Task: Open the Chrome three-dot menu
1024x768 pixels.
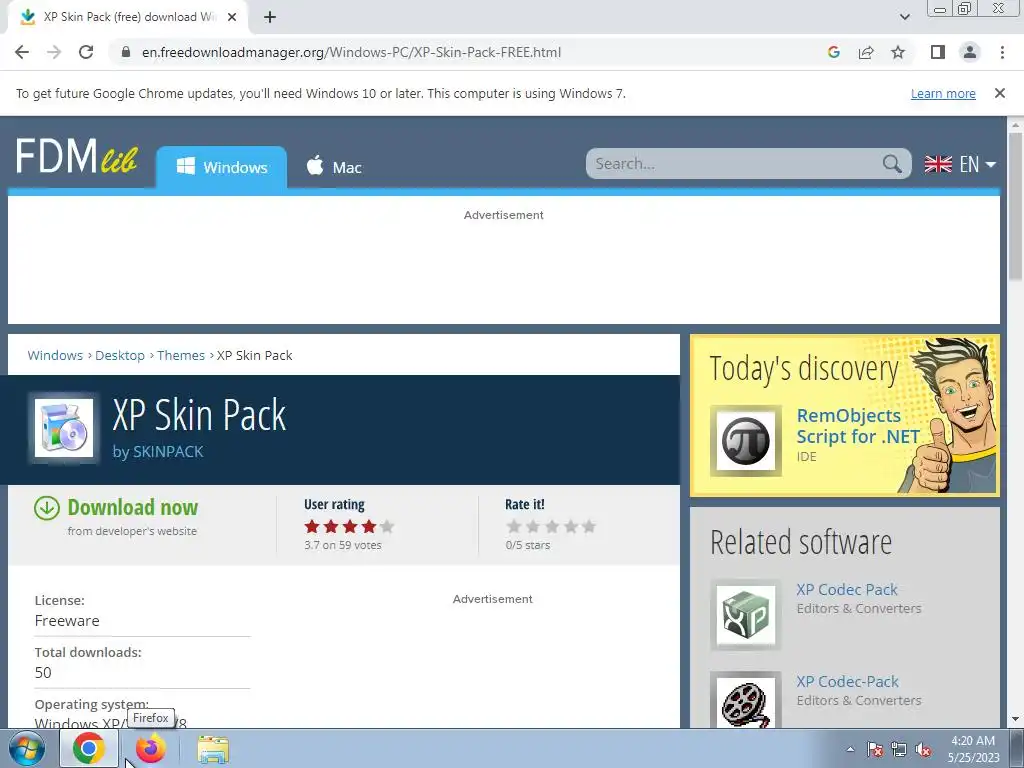Action: pyautogui.click(x=1002, y=52)
